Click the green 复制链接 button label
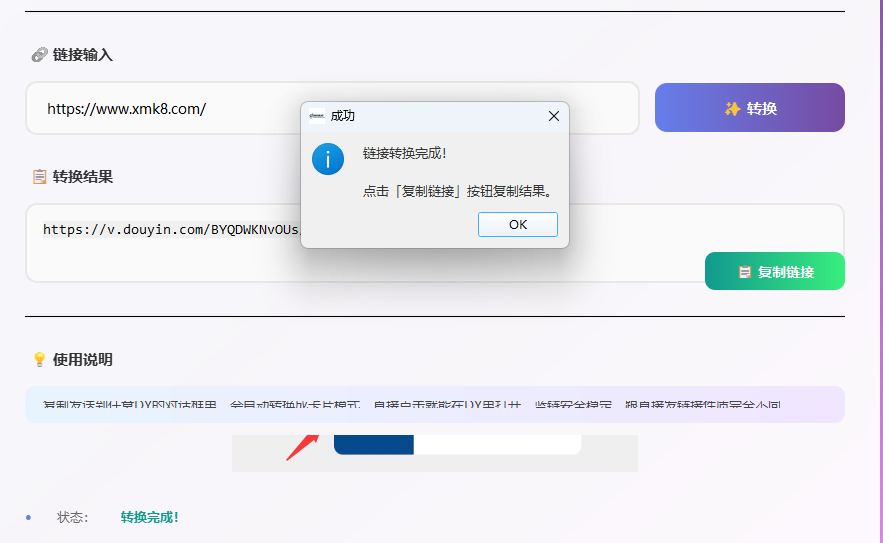 786,272
